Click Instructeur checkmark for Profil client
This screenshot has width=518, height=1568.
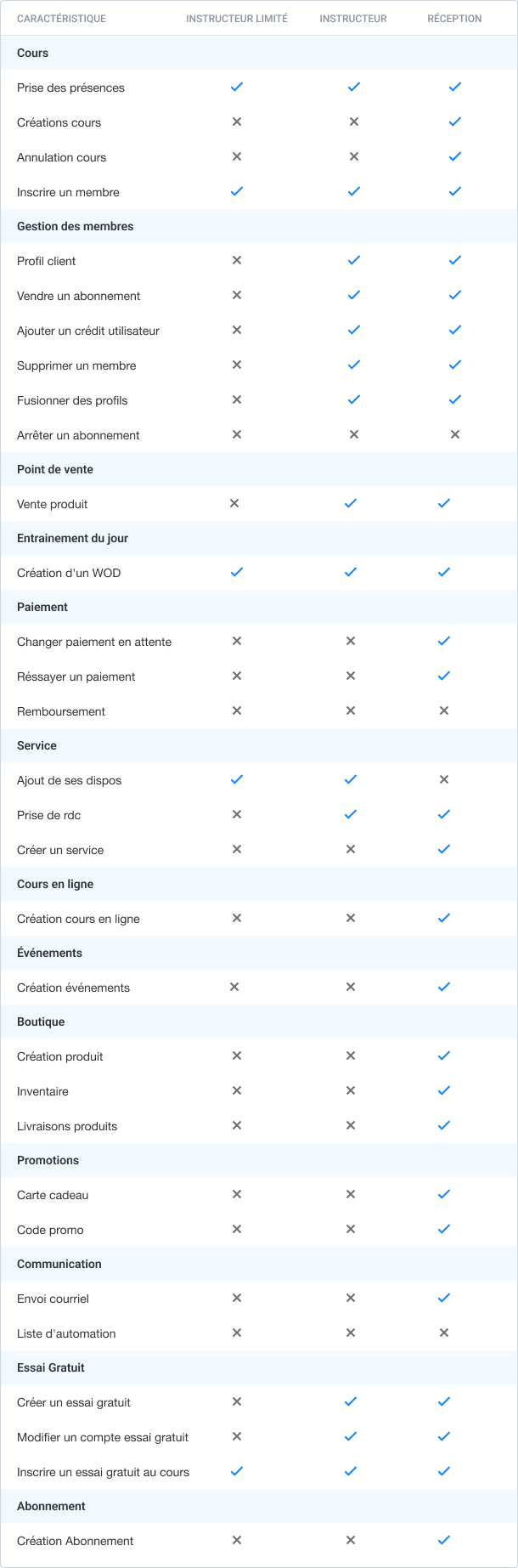pos(354,260)
